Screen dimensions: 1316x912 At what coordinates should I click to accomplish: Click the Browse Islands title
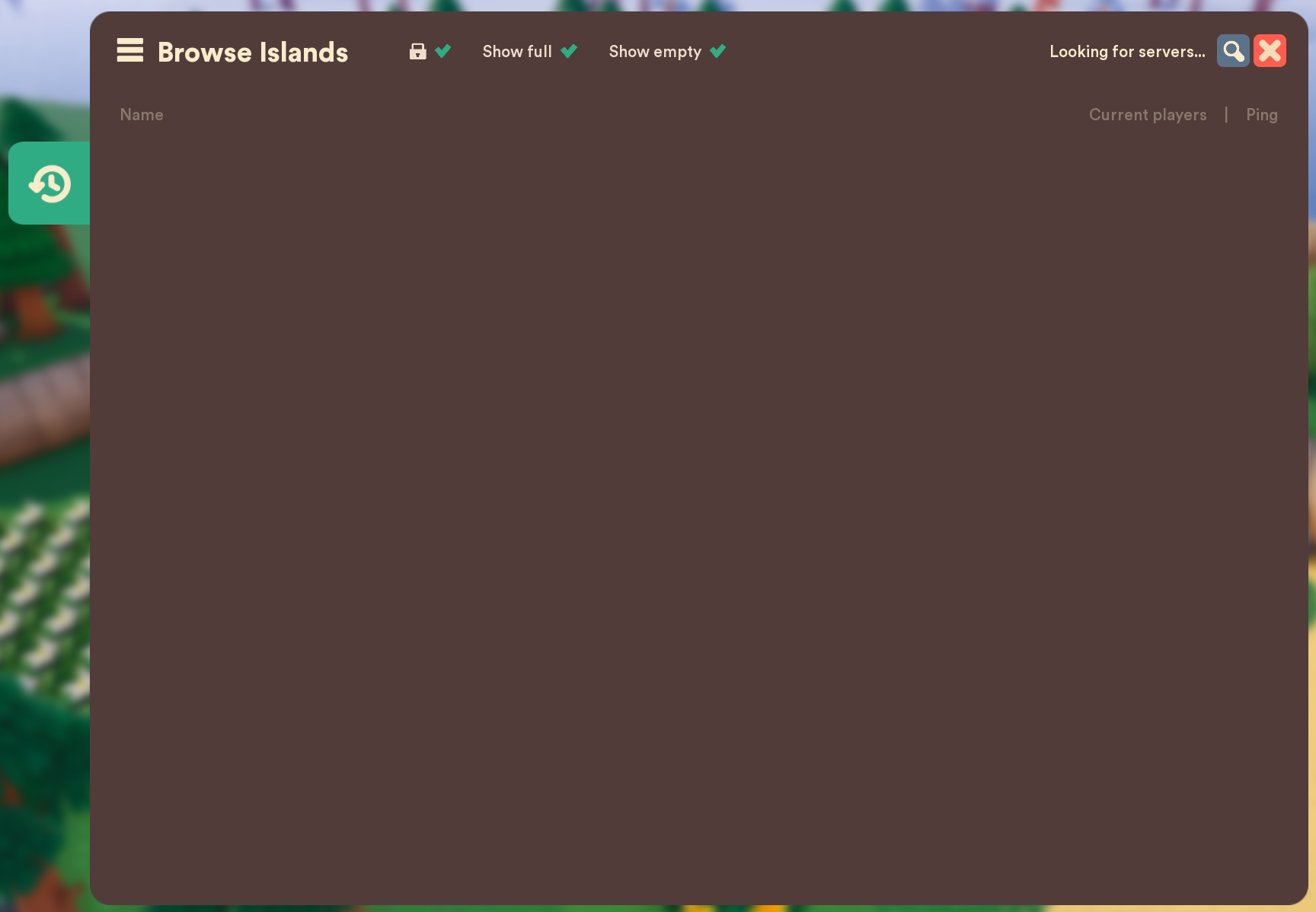pyautogui.click(x=253, y=51)
